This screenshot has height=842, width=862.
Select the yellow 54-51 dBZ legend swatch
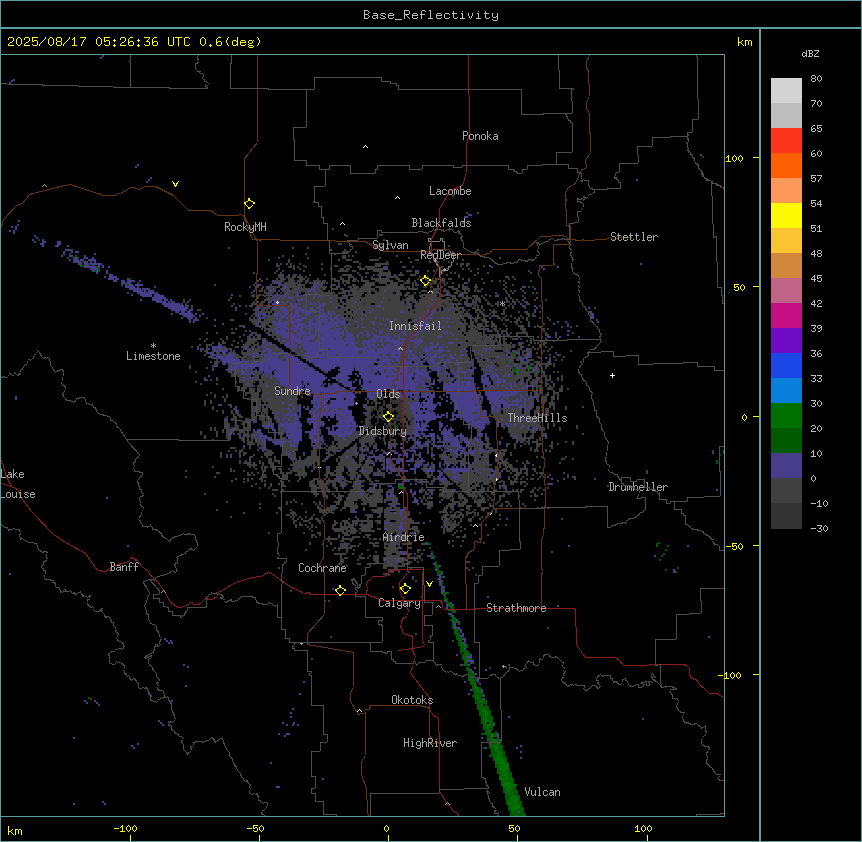click(786, 215)
